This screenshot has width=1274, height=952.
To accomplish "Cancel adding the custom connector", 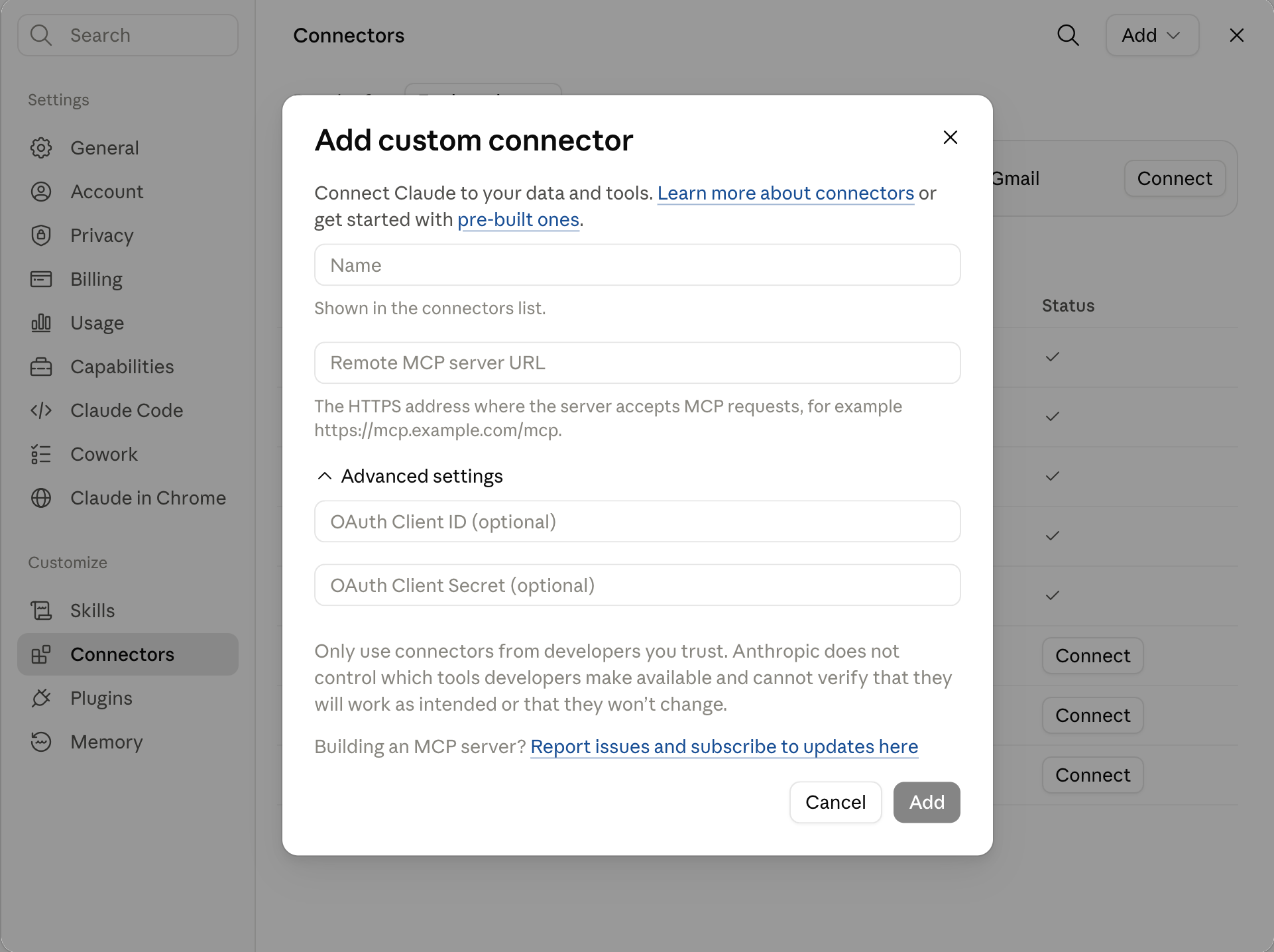I will tap(835, 802).
